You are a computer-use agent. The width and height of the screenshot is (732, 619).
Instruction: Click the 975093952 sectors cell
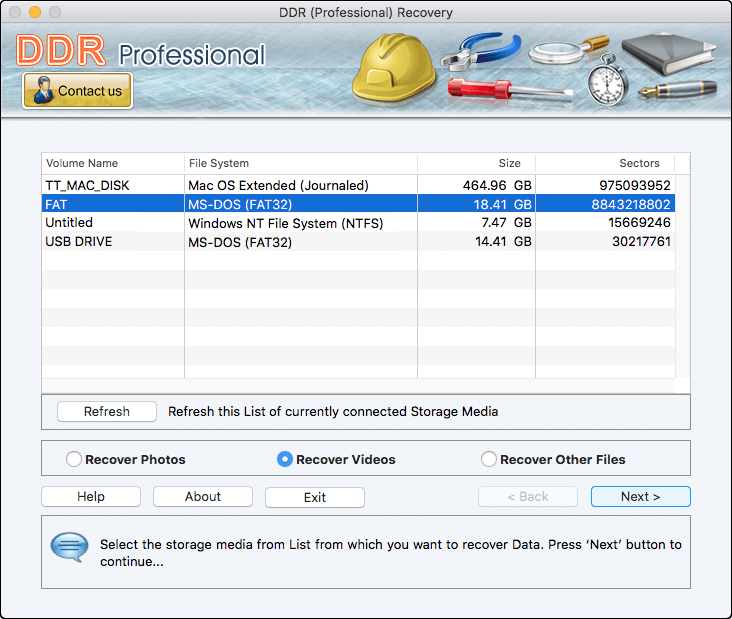(605, 185)
